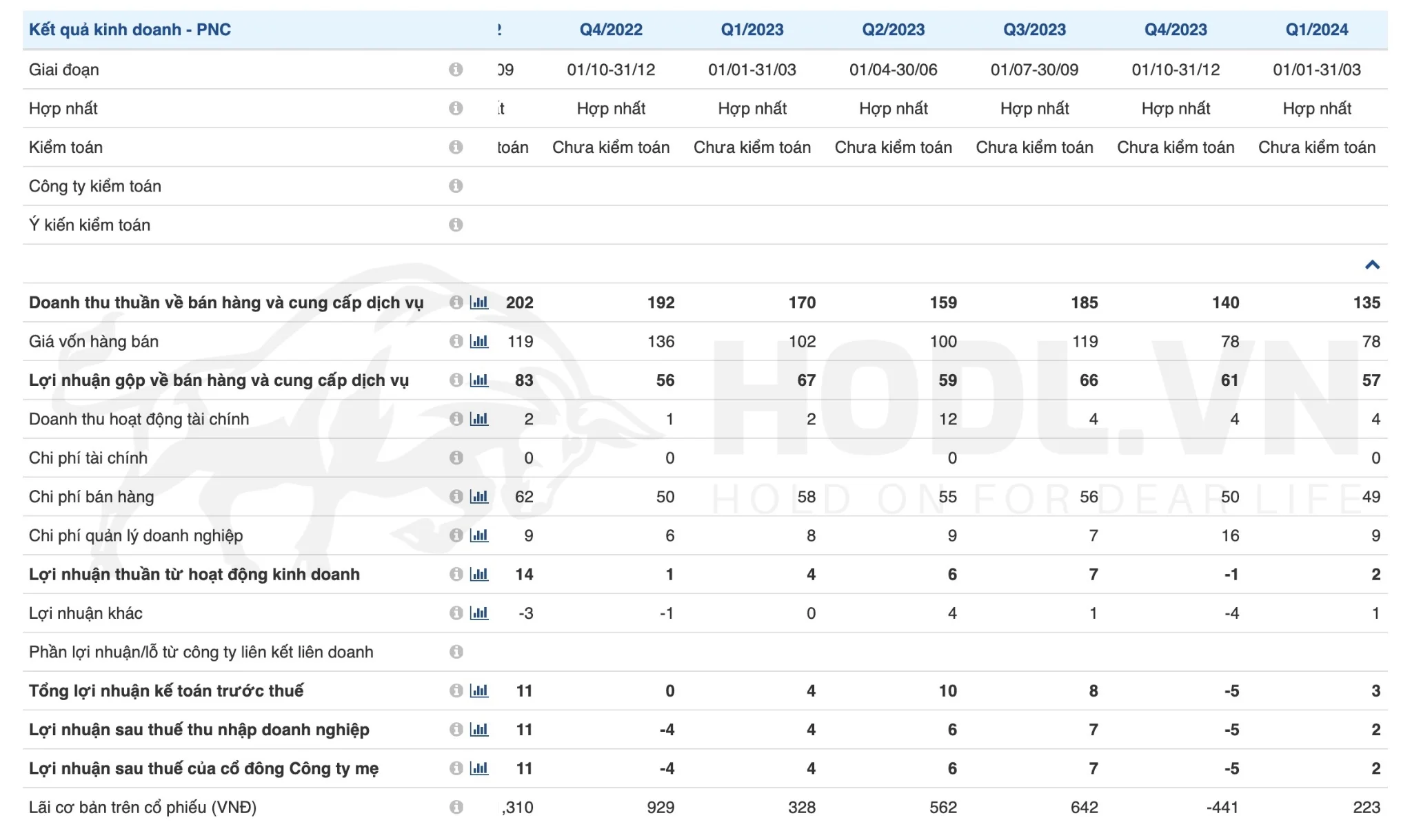Open chart for Lợi nhuận khác row

point(479,613)
